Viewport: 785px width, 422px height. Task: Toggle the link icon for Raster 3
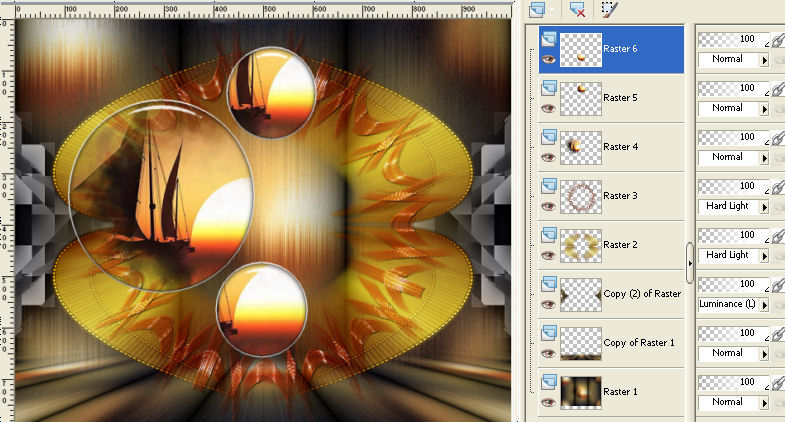[778, 187]
